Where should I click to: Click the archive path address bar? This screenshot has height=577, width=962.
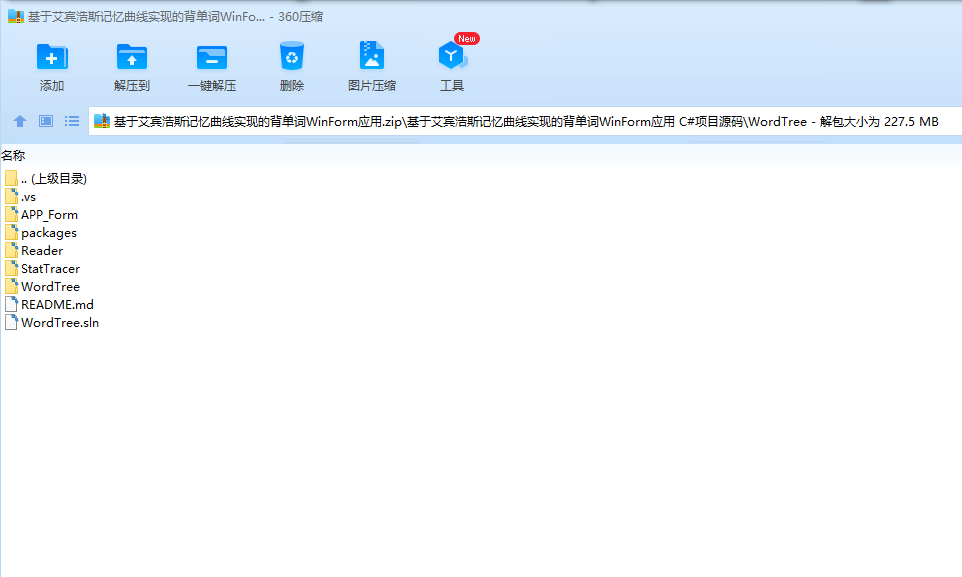click(525, 122)
